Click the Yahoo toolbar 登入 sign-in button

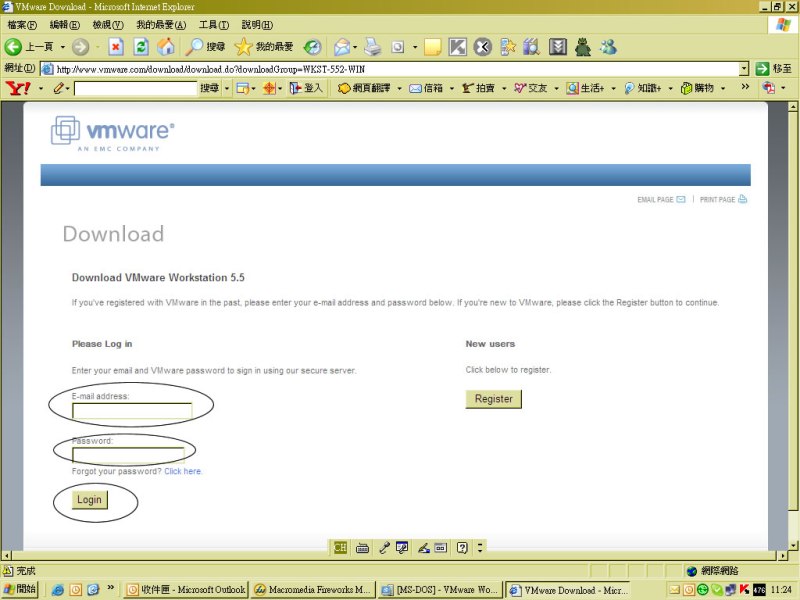click(306, 88)
